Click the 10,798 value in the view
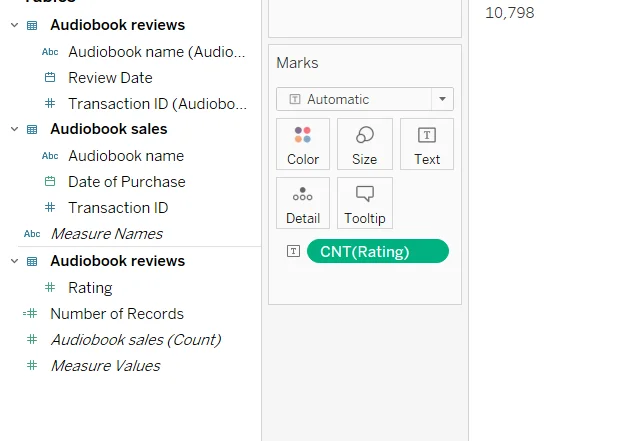Image resolution: width=622 pixels, height=441 pixels. pos(509,13)
